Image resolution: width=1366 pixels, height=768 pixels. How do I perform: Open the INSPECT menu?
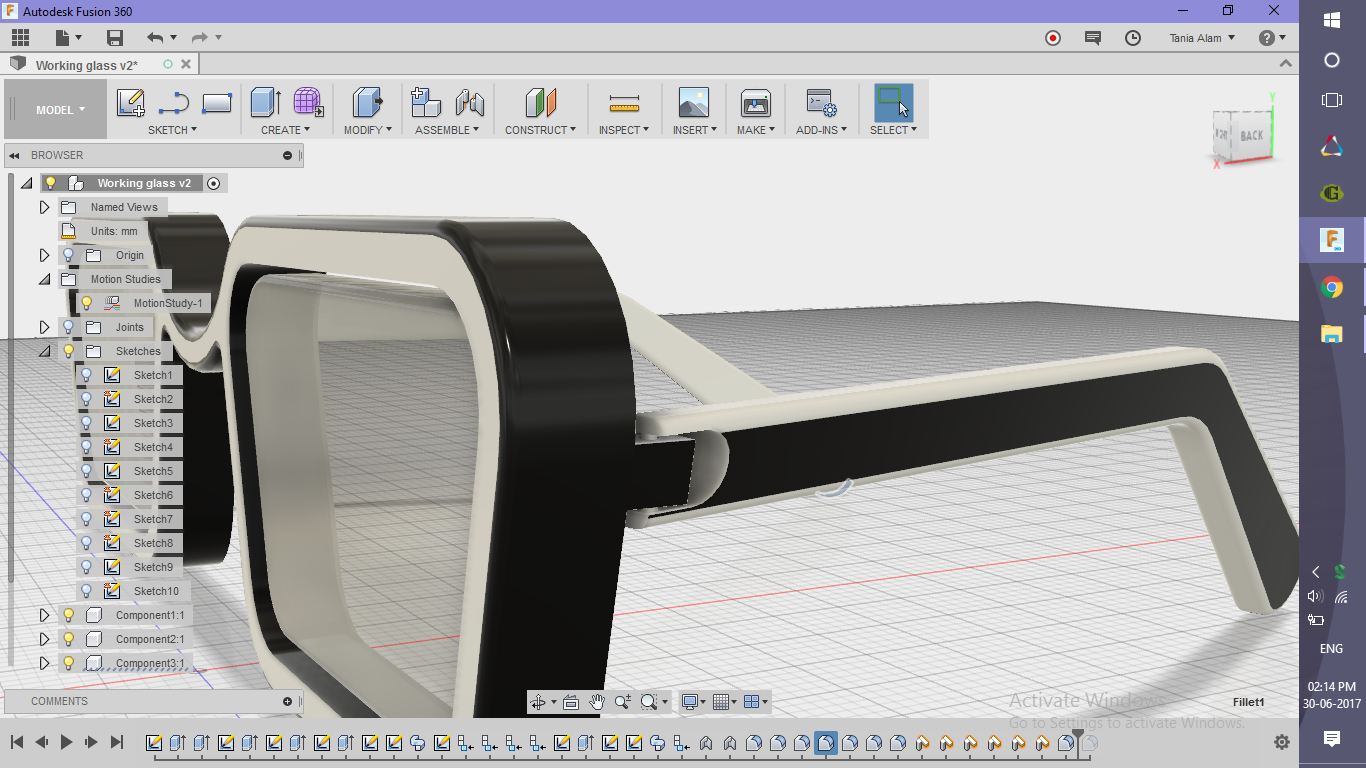pos(624,130)
